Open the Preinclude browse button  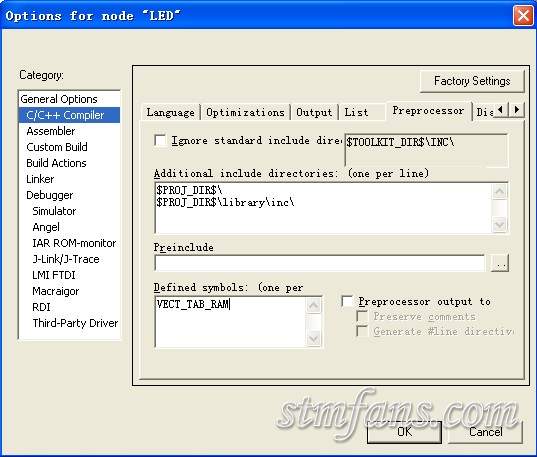(x=500, y=263)
